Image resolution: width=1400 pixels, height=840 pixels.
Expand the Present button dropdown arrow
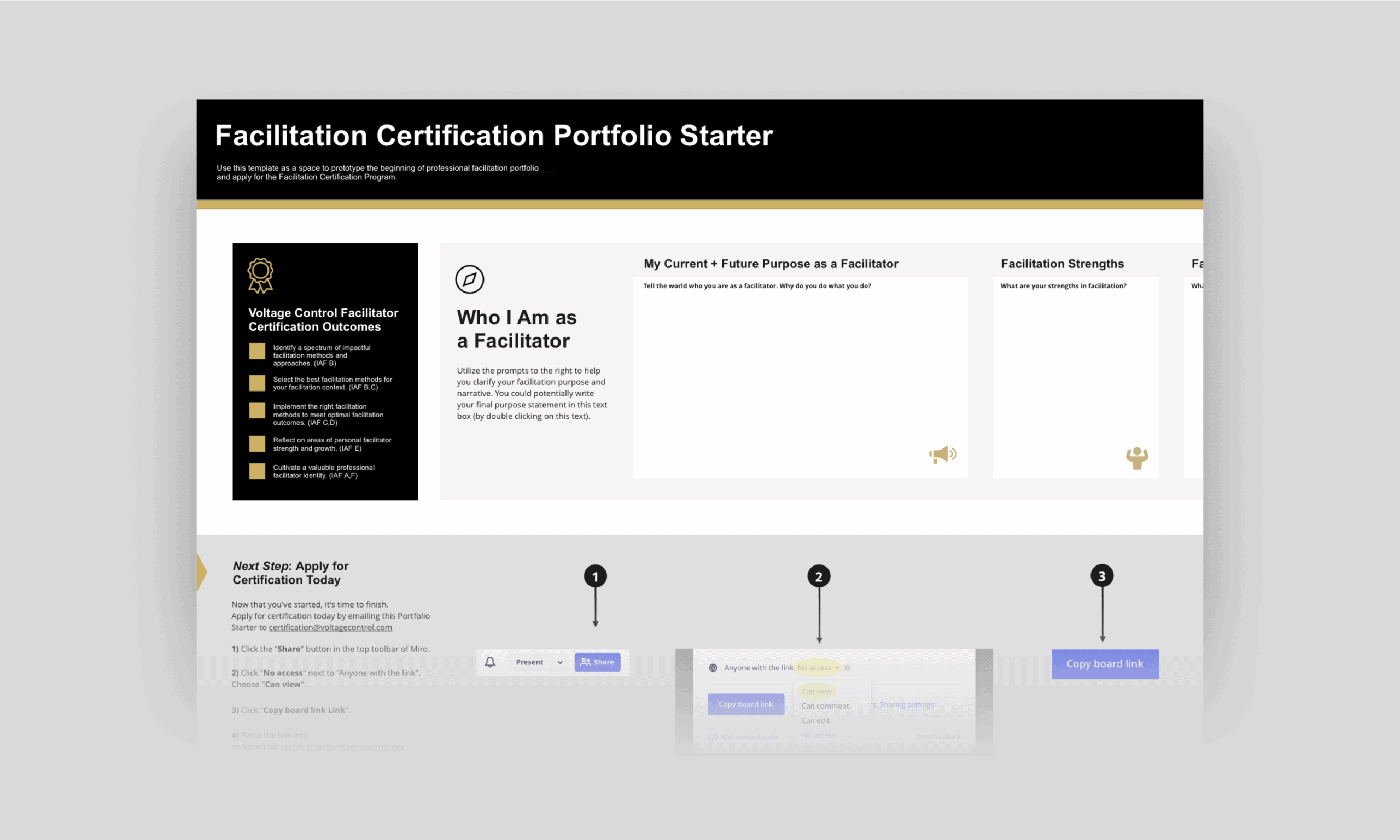point(560,662)
